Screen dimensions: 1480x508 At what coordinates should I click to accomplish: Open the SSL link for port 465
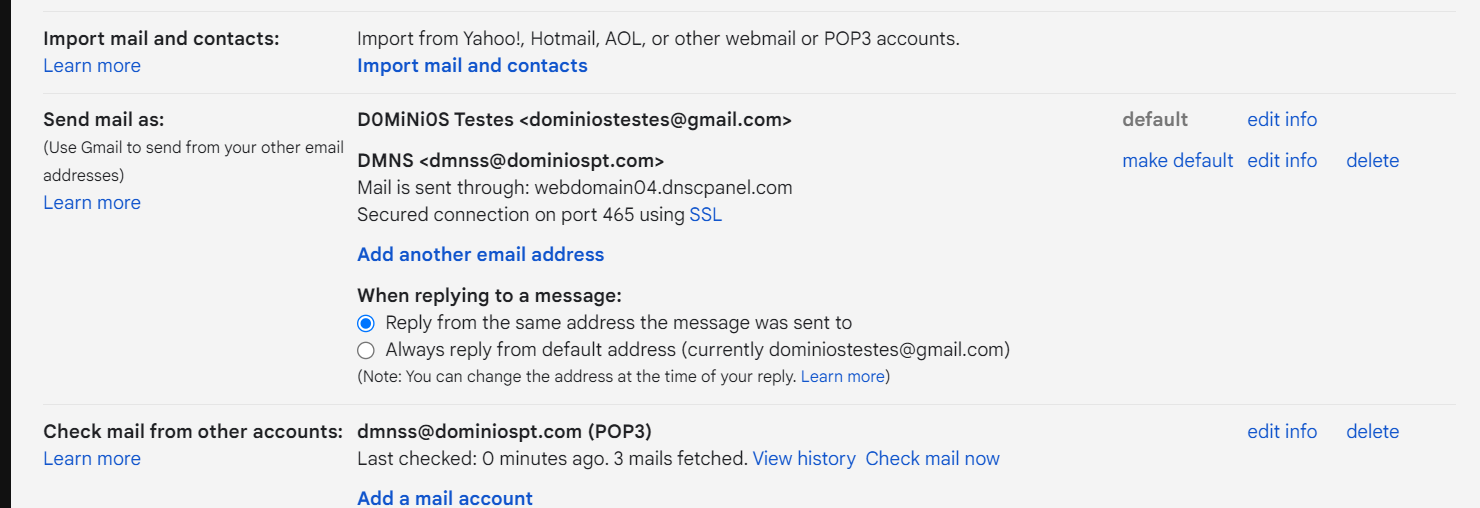click(705, 215)
